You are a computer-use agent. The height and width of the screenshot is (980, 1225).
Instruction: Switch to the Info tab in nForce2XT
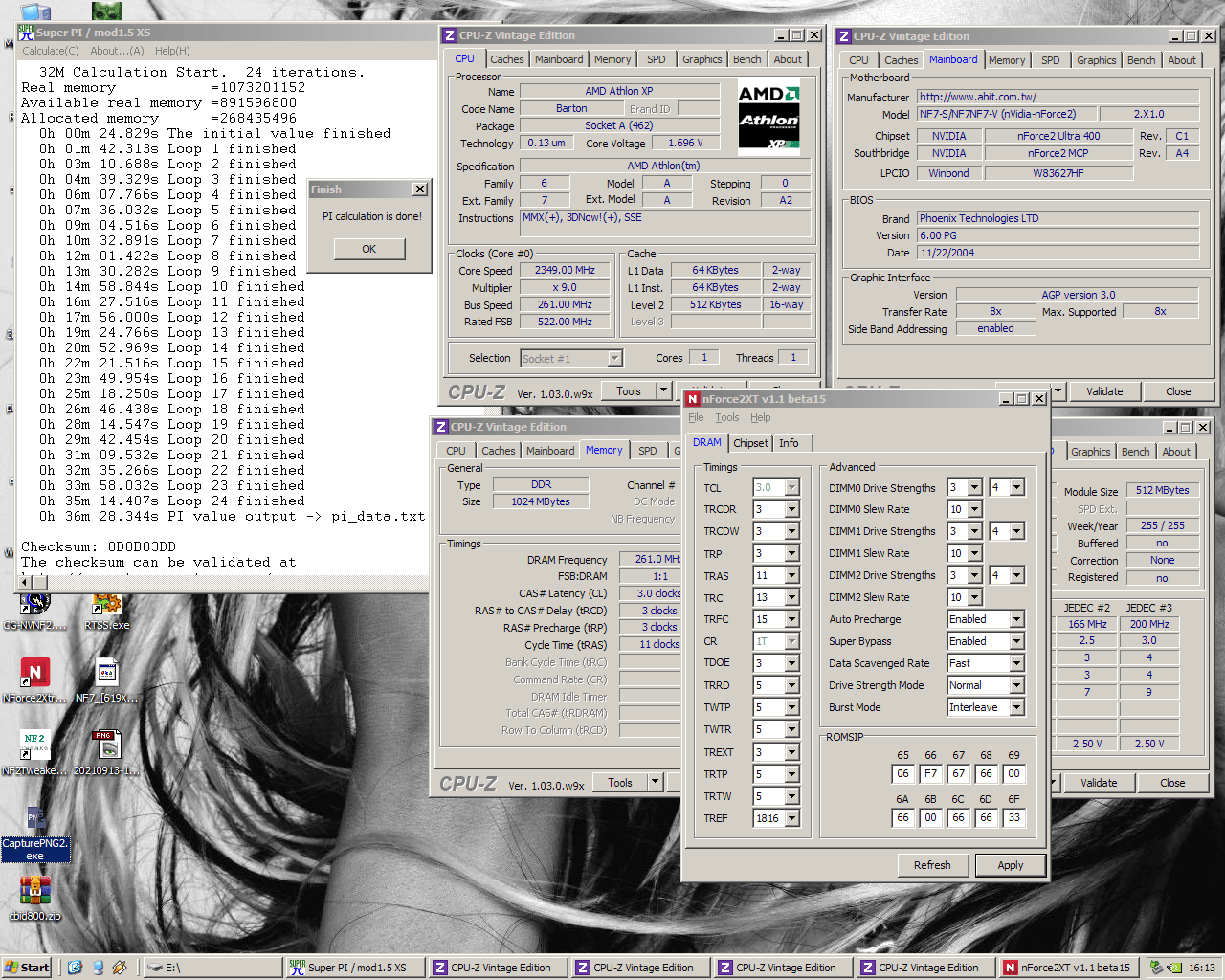coord(789,443)
